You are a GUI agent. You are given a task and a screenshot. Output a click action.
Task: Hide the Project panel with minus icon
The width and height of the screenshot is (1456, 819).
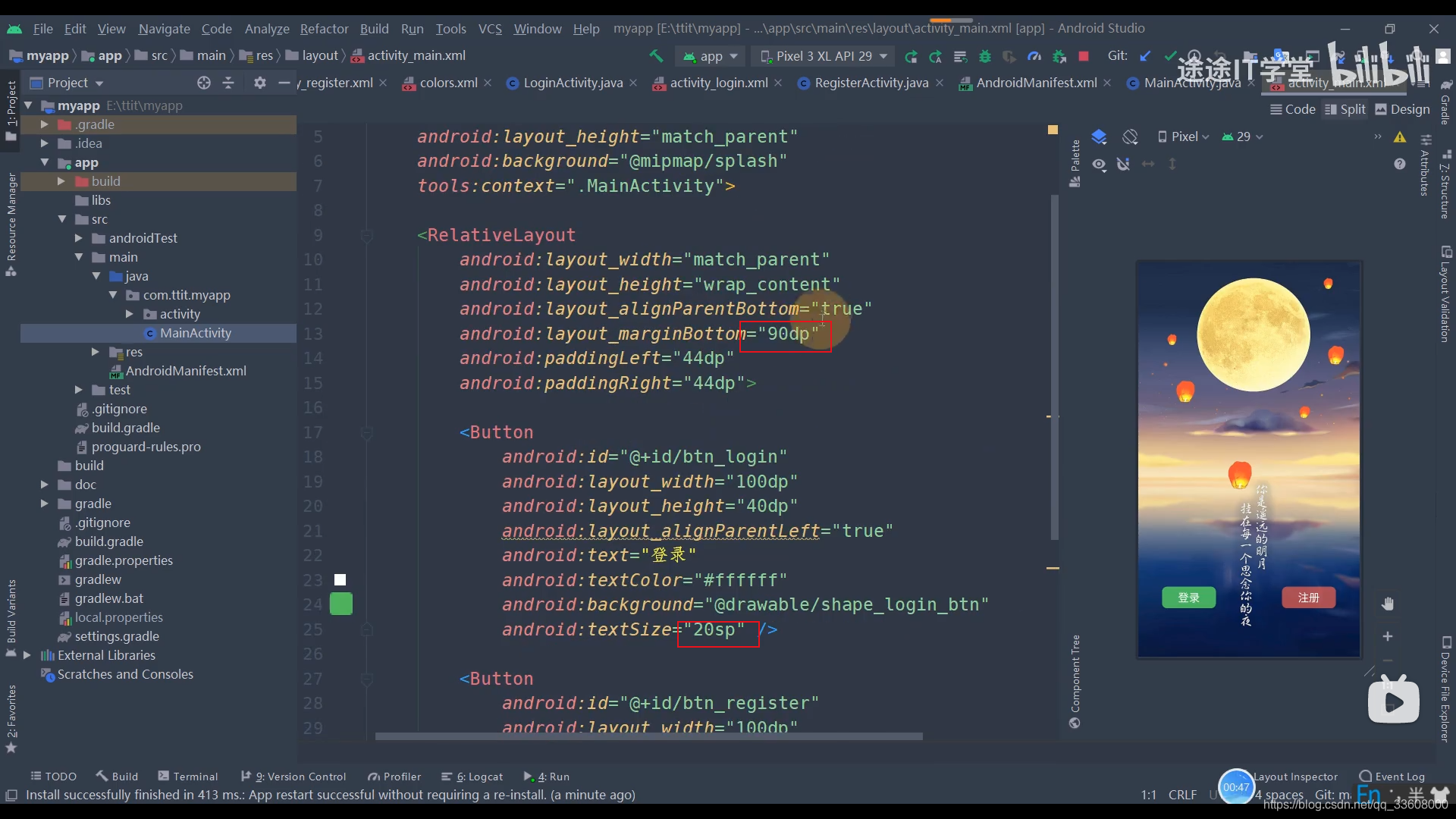point(284,83)
